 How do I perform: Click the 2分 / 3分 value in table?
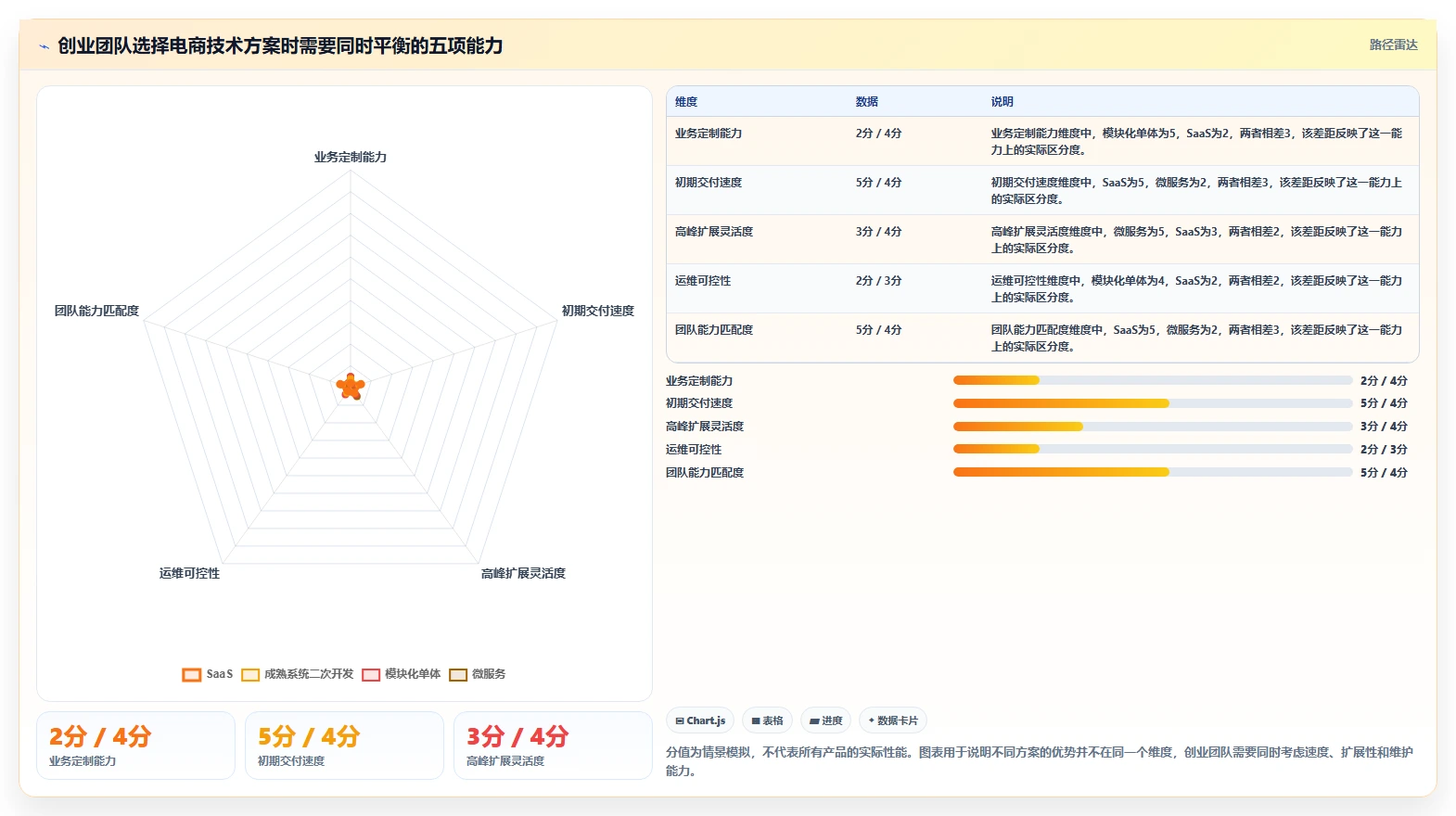point(878,281)
